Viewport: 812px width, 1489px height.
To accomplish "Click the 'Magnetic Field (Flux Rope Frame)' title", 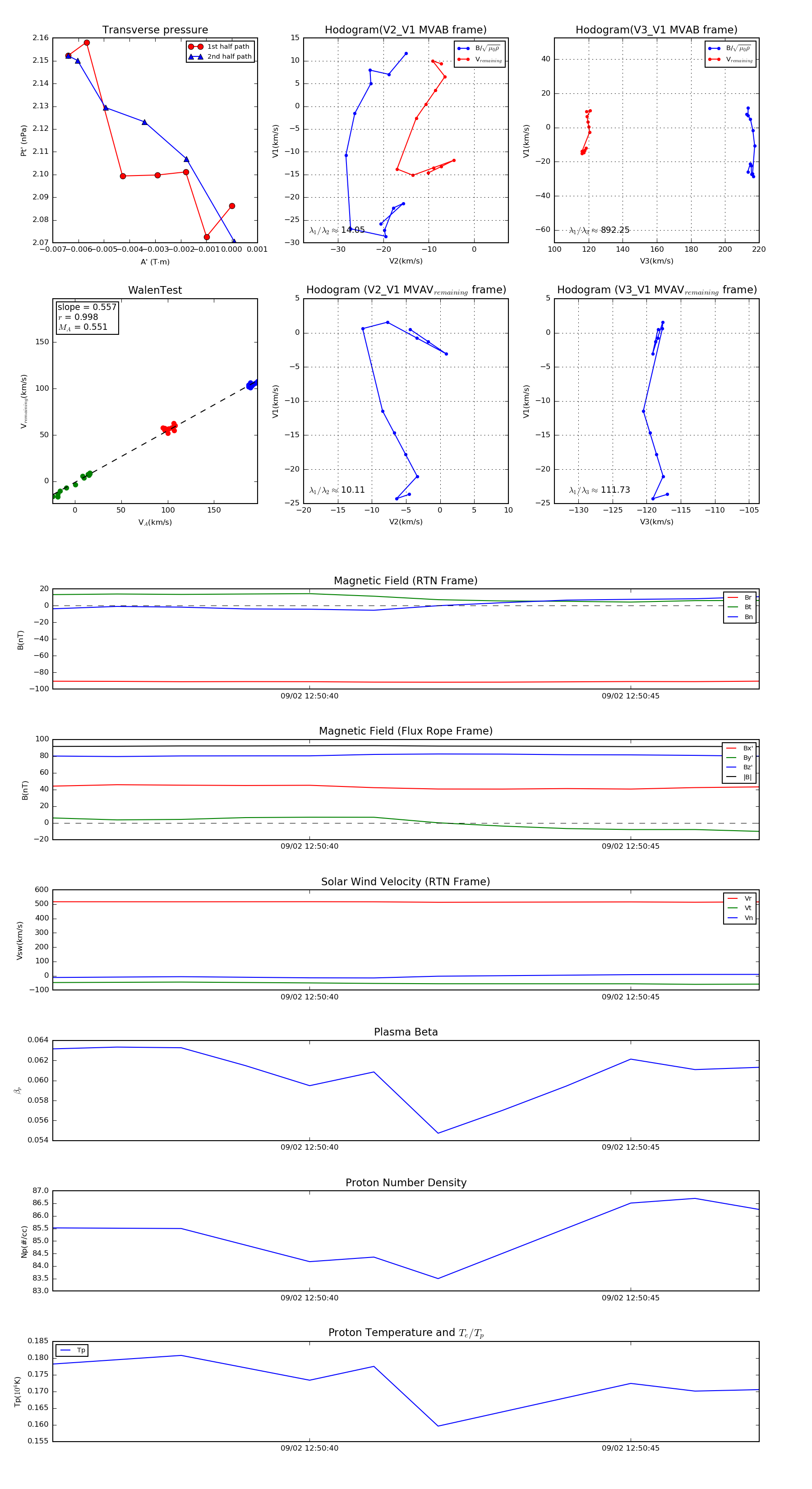I will (406, 731).
